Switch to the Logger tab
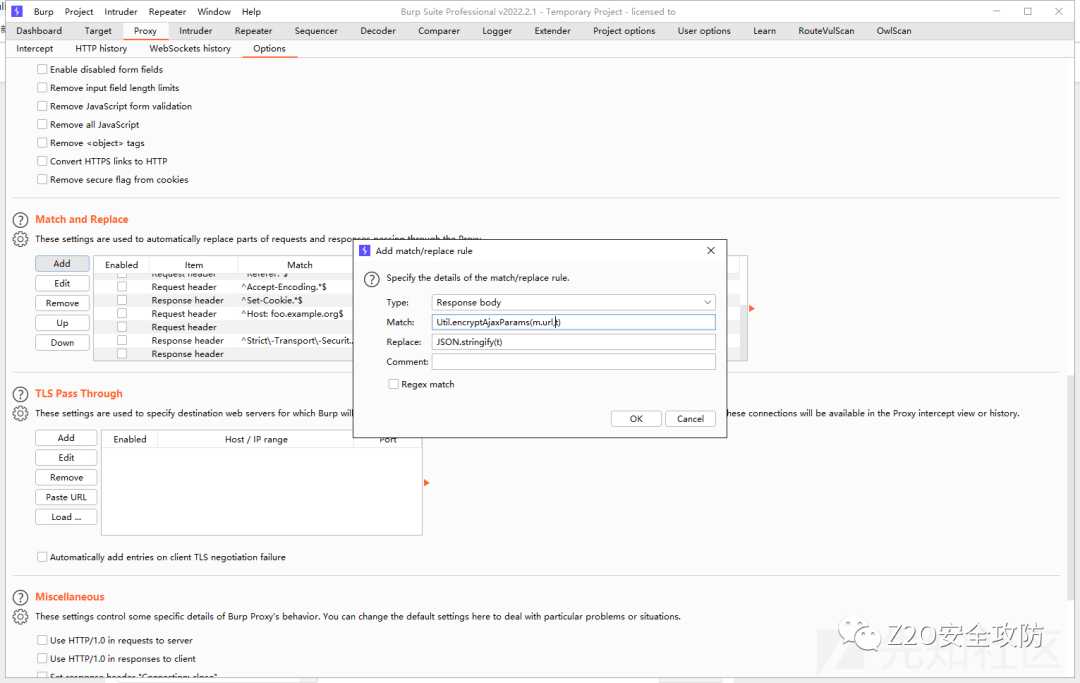The width and height of the screenshot is (1080, 683). (x=497, y=31)
